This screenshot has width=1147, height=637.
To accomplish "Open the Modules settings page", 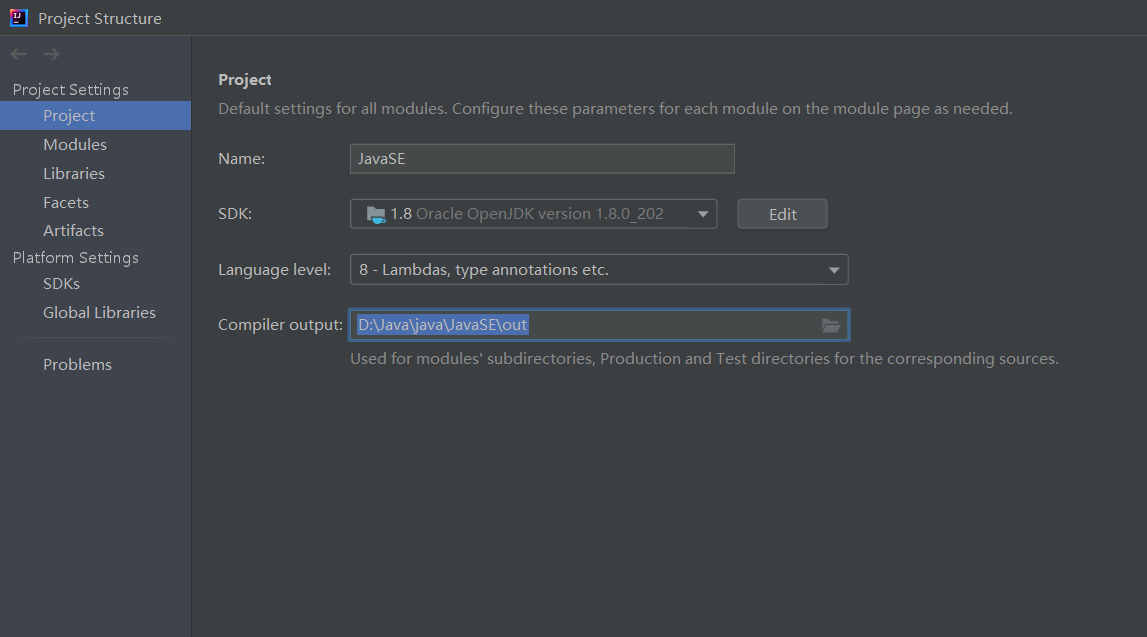I will coord(75,145).
